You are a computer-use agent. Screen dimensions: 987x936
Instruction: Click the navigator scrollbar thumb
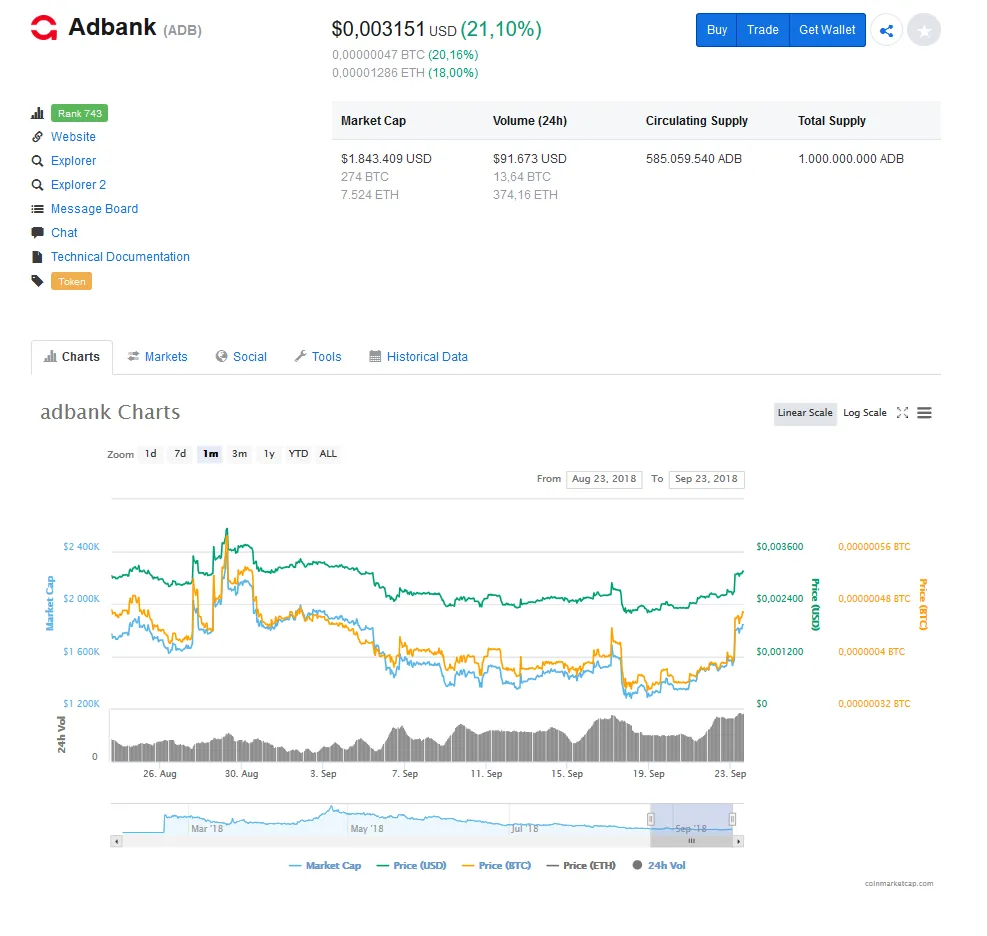pos(691,841)
